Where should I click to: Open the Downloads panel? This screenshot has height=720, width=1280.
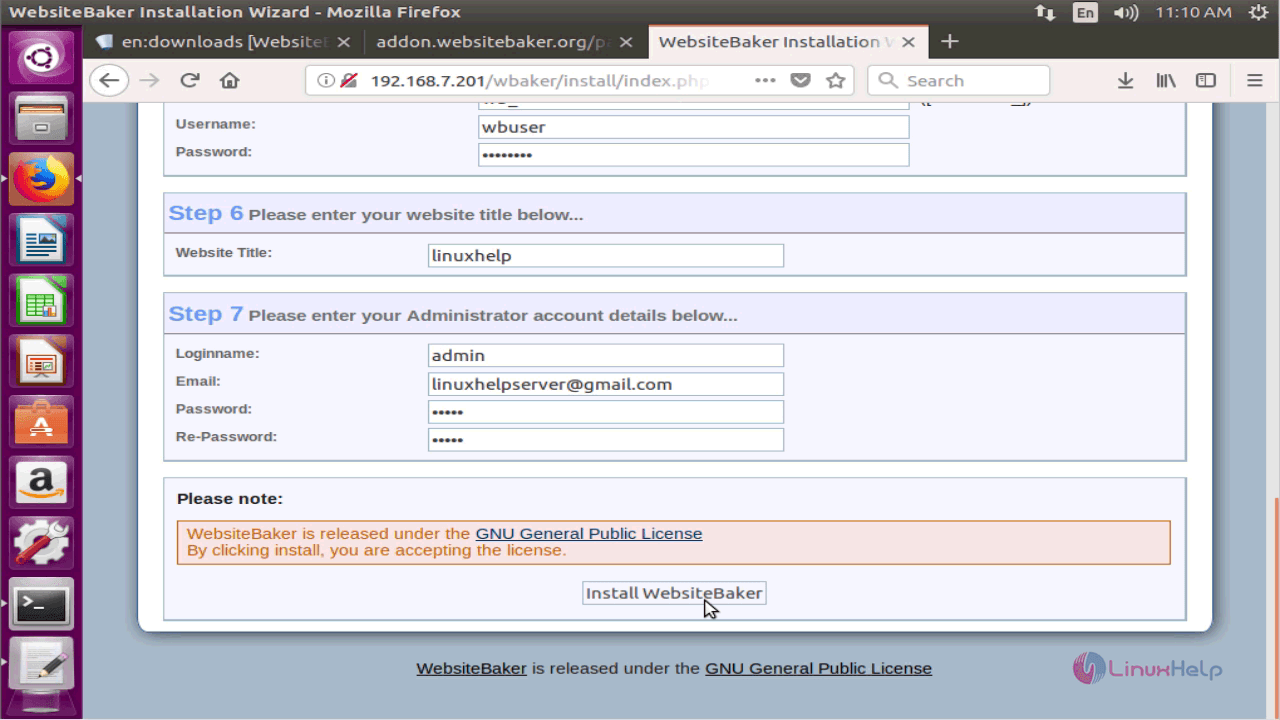pos(1125,81)
